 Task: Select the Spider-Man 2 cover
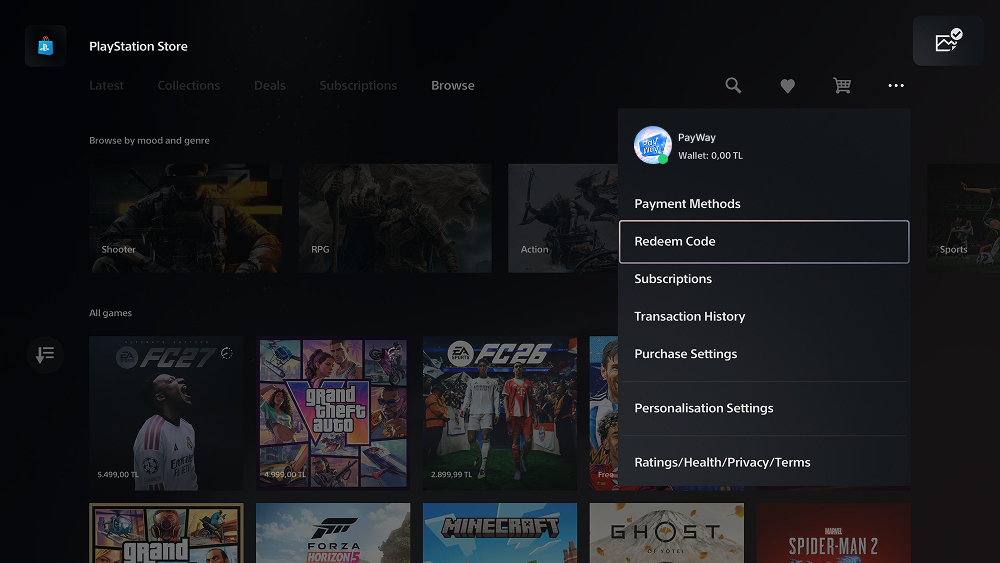[x=834, y=533]
